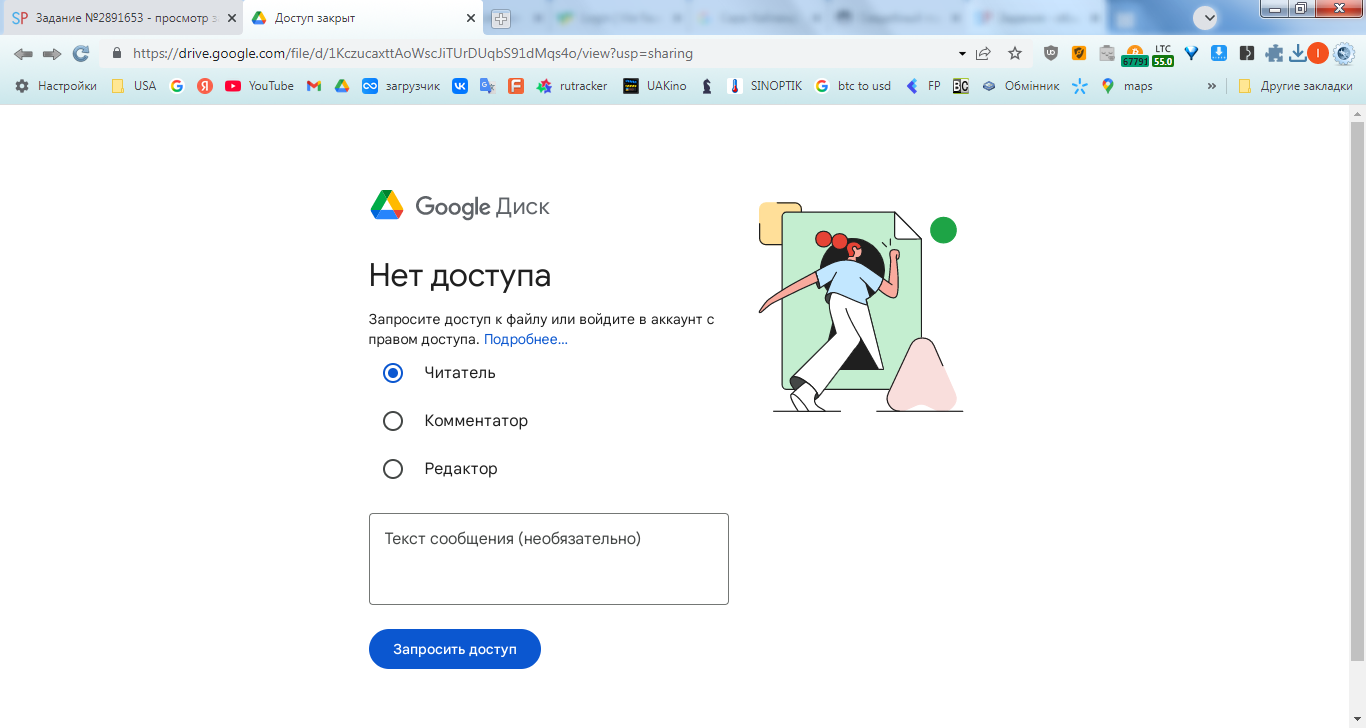The width and height of the screenshot is (1366, 728).
Task: Select the Редактор radio option
Action: point(393,469)
